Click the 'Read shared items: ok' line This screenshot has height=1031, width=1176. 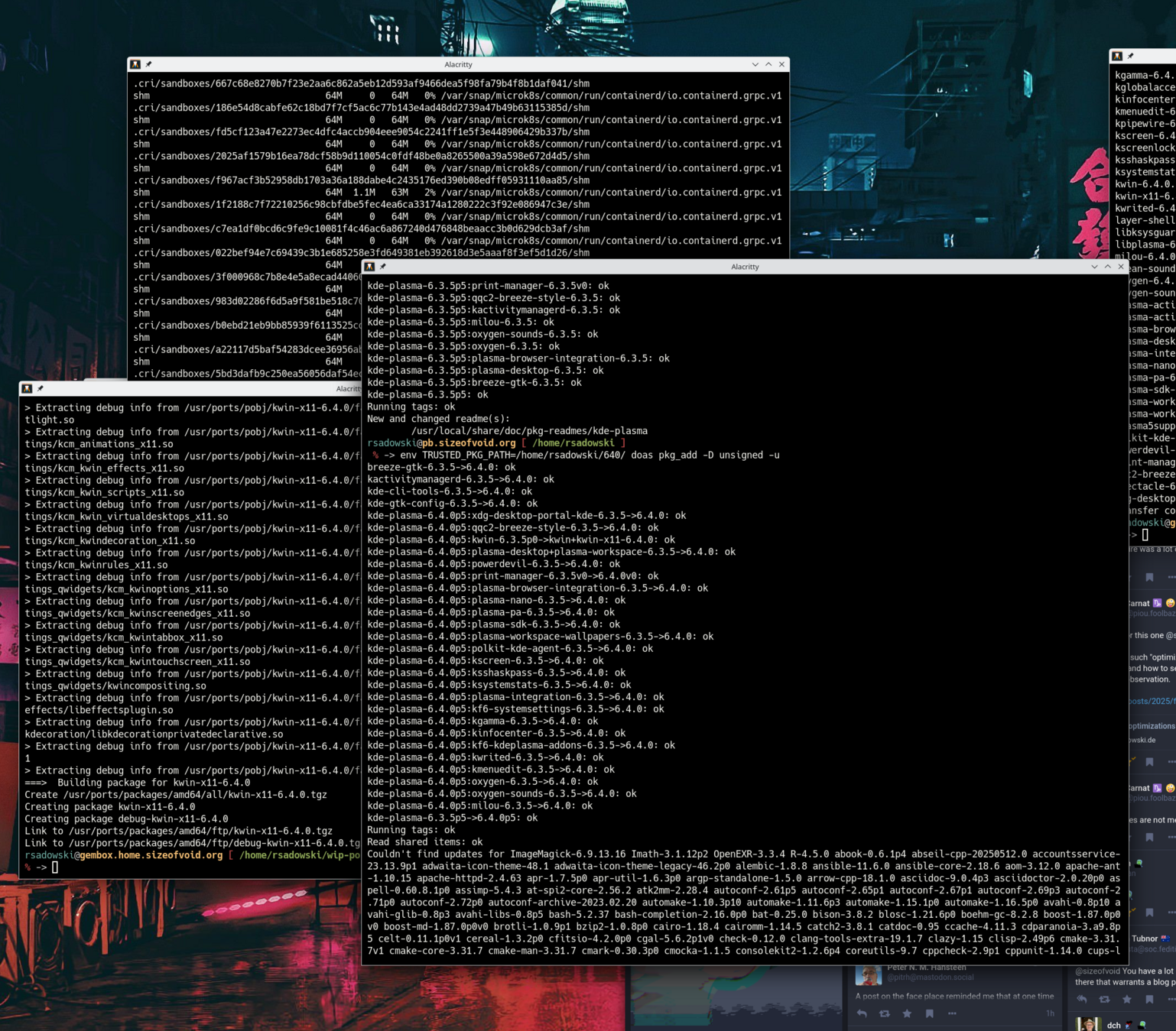point(424,842)
